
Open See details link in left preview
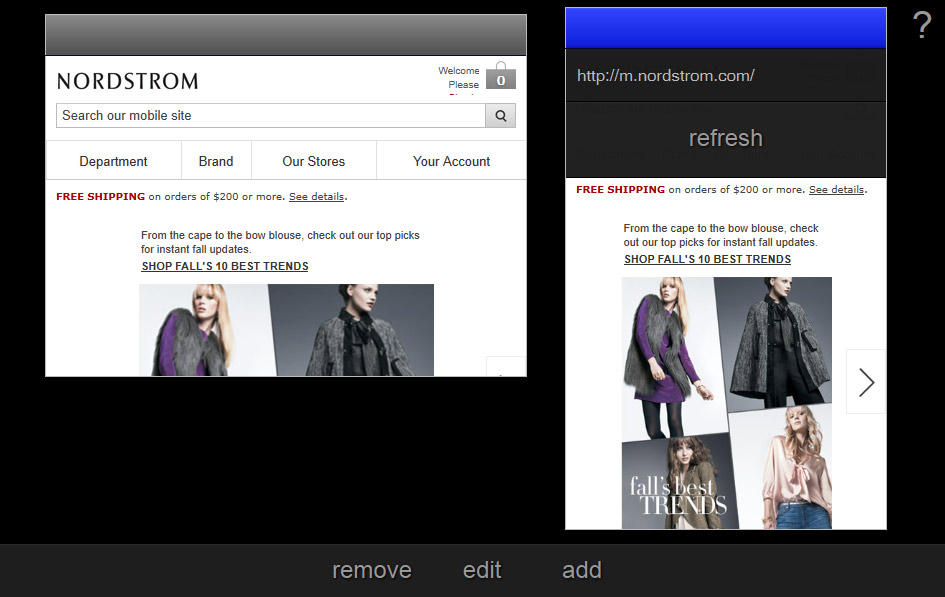pyautogui.click(x=316, y=196)
